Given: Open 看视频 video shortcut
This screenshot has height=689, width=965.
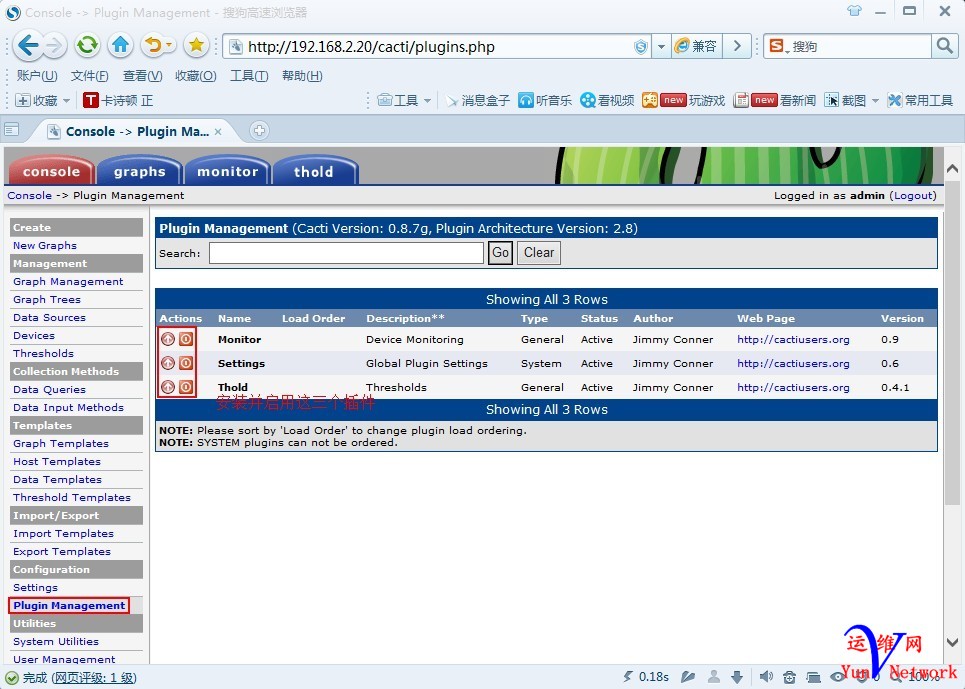Looking at the screenshot, I should [x=607, y=100].
